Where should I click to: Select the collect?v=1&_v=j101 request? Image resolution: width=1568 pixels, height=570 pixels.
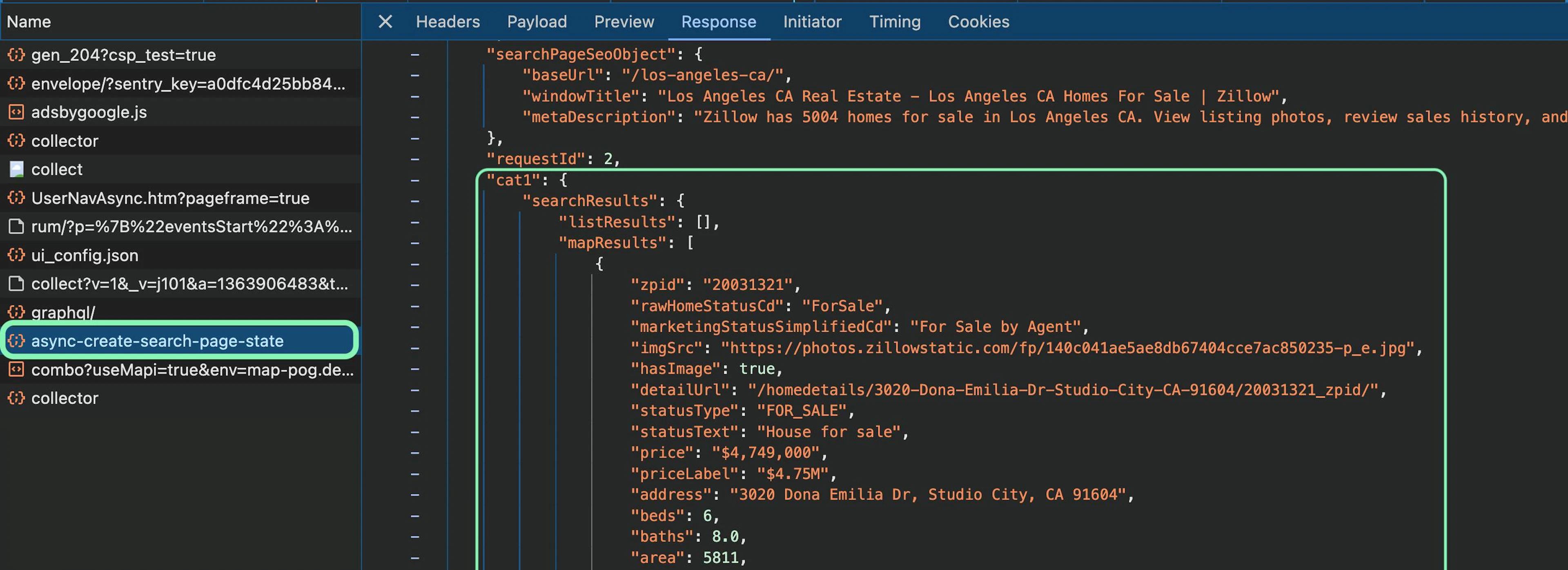[180, 284]
